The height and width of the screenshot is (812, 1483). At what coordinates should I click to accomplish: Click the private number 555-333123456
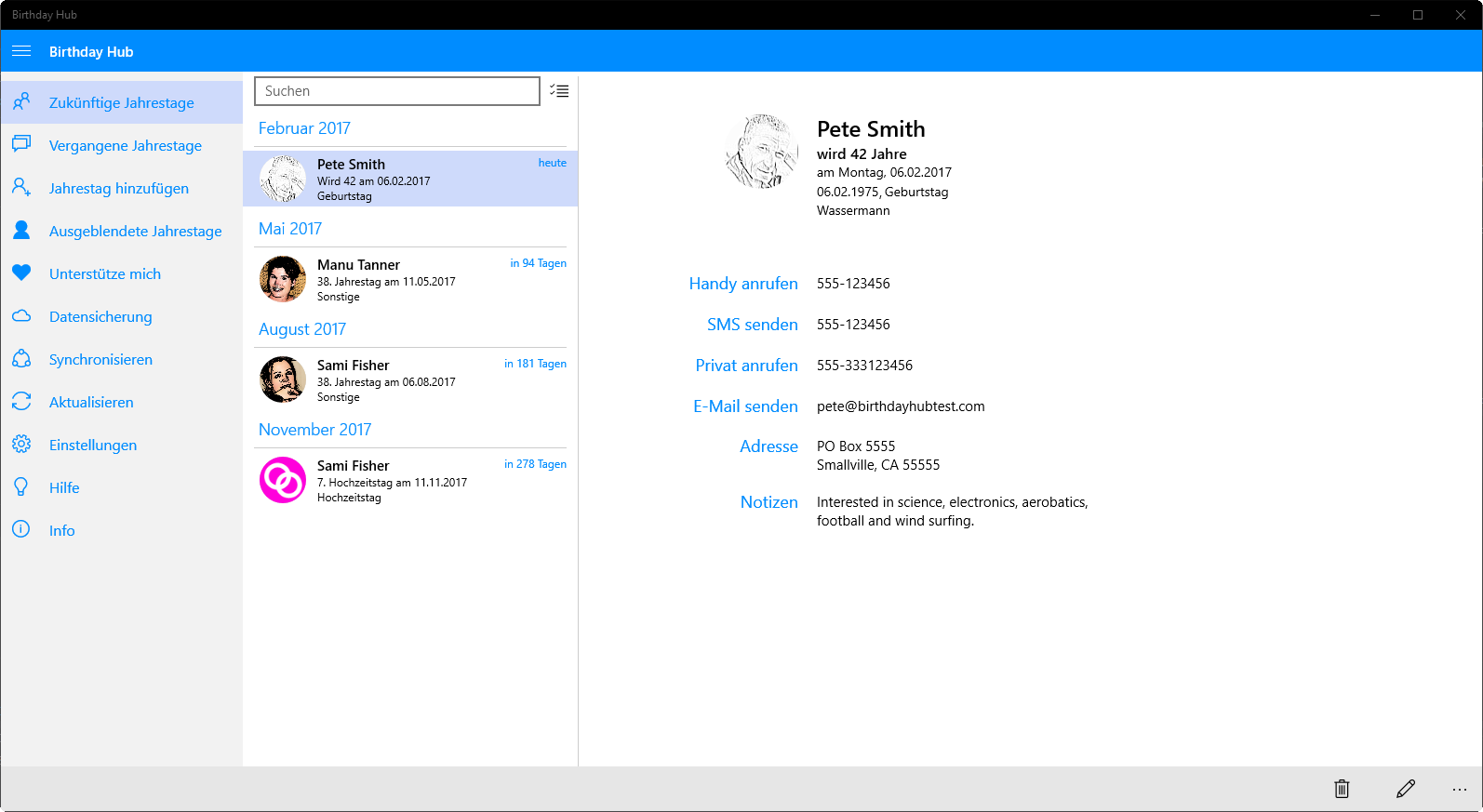865,366
